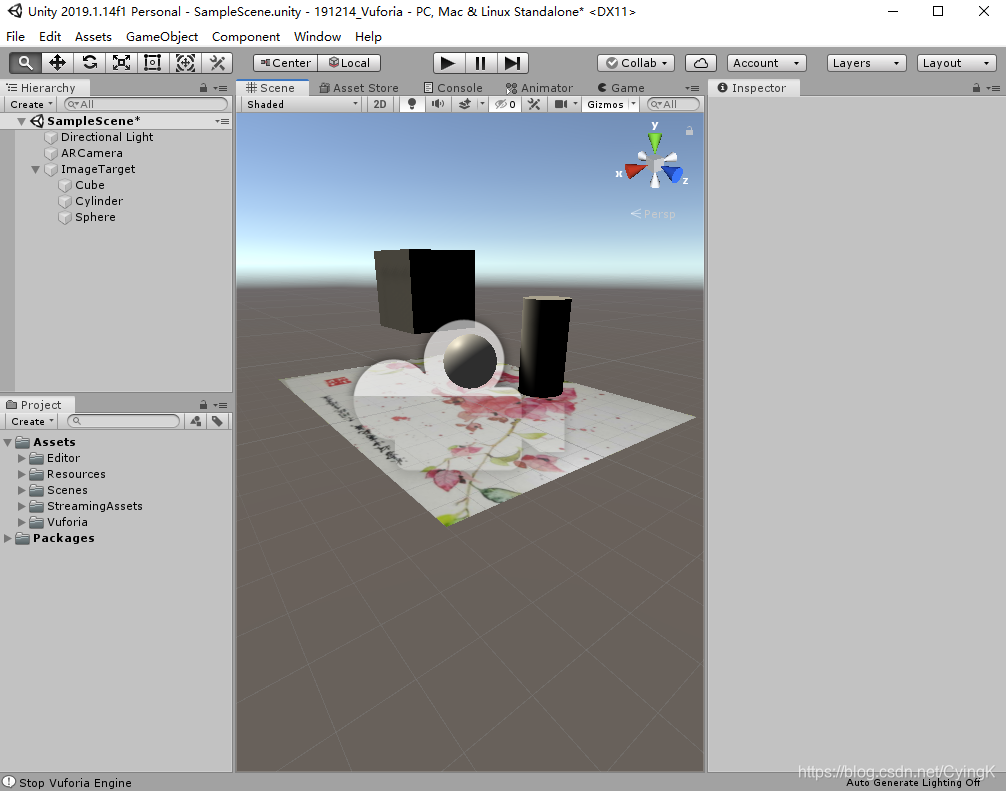Select the combined Transform tool

click(185, 63)
